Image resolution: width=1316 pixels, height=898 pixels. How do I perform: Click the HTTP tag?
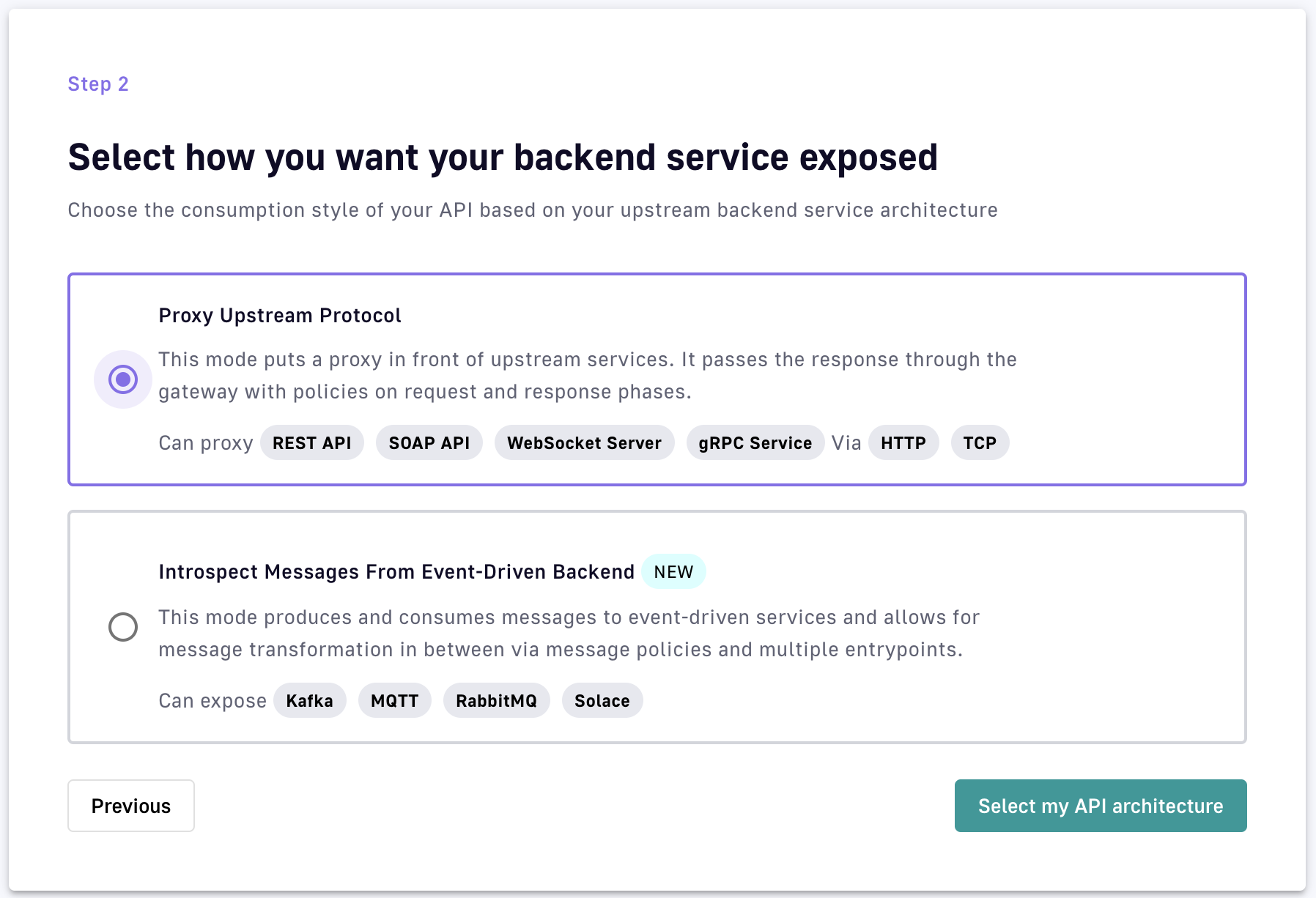click(x=903, y=443)
